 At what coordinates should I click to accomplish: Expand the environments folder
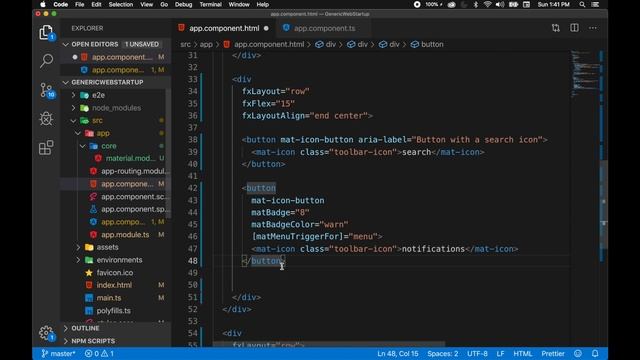(x=78, y=260)
